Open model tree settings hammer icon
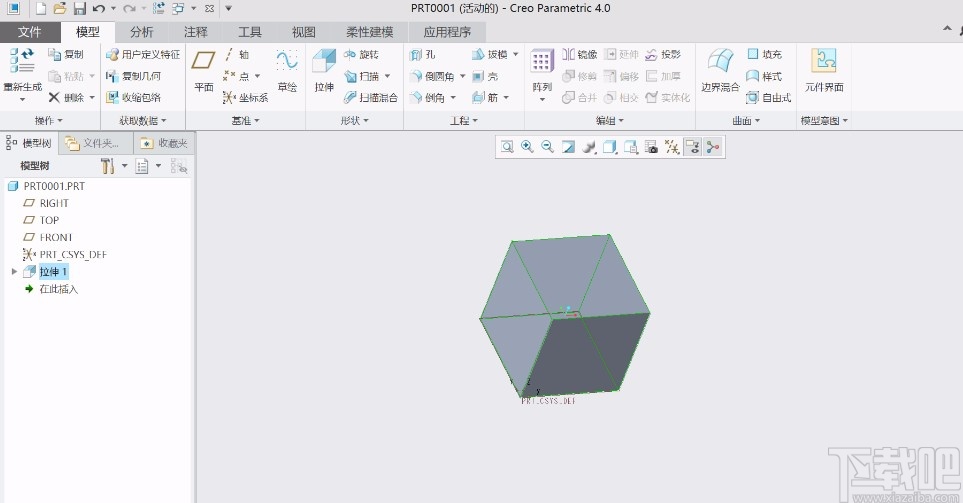Image resolution: width=963 pixels, height=503 pixels. point(108,166)
